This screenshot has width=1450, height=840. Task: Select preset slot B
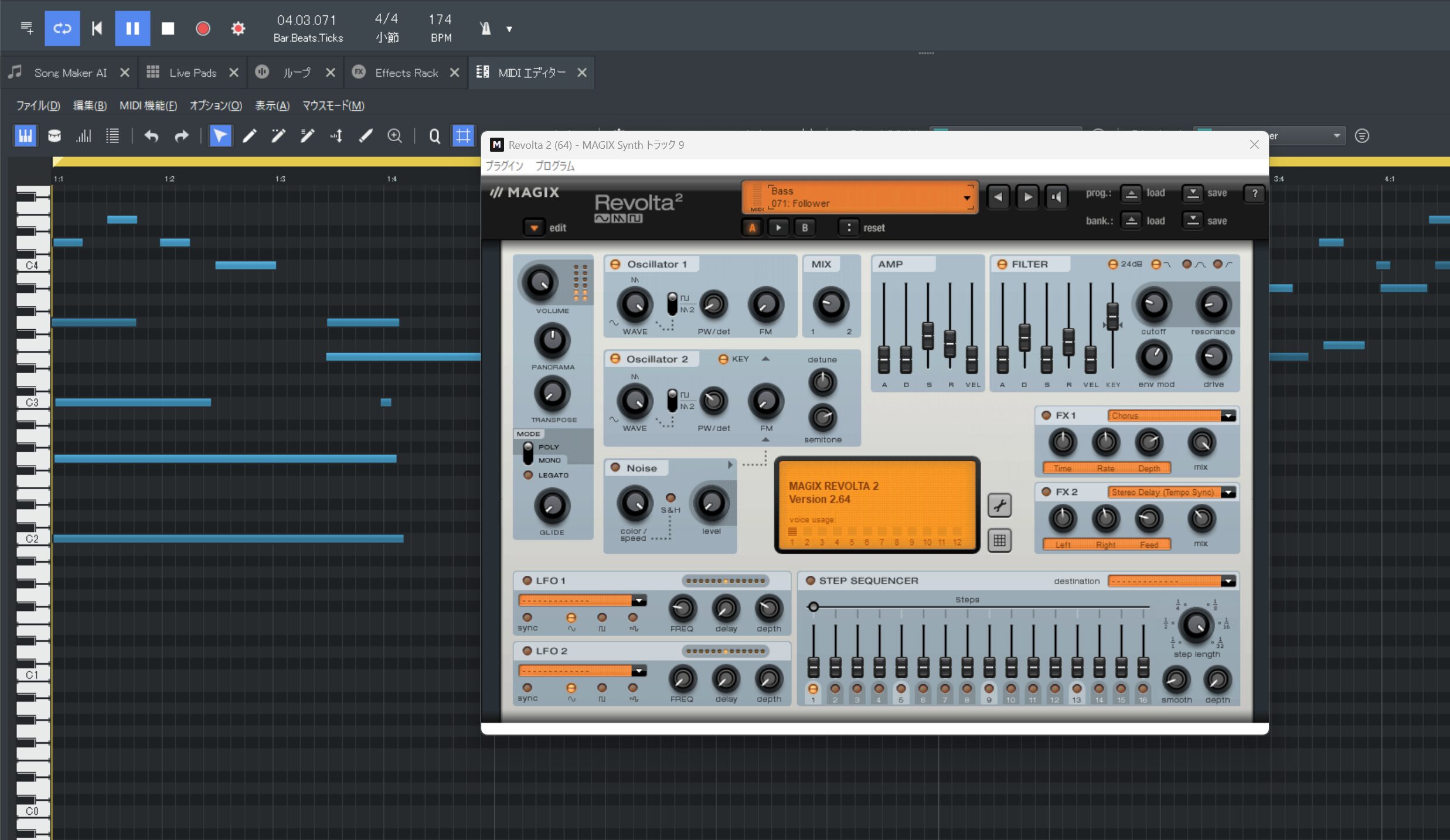[805, 228]
